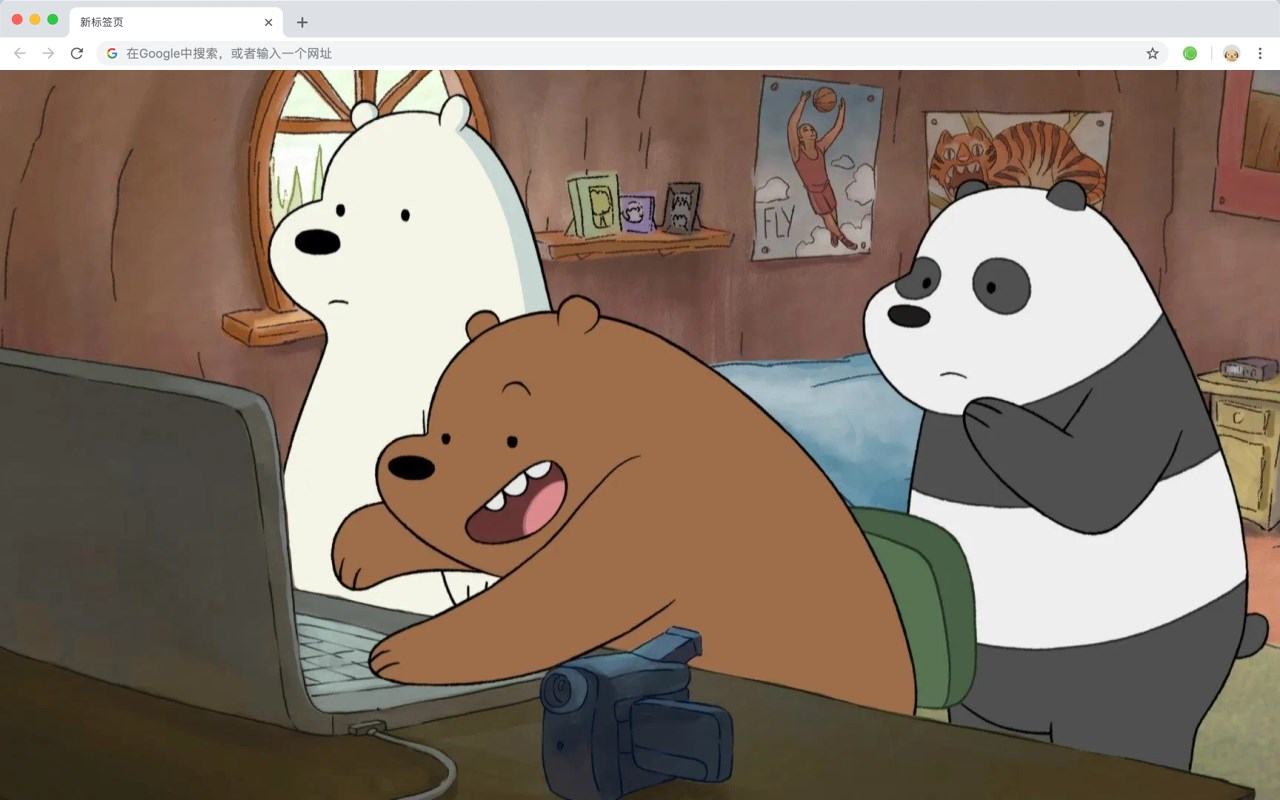Open the user profile avatar
The height and width of the screenshot is (800, 1280).
pos(1232,53)
